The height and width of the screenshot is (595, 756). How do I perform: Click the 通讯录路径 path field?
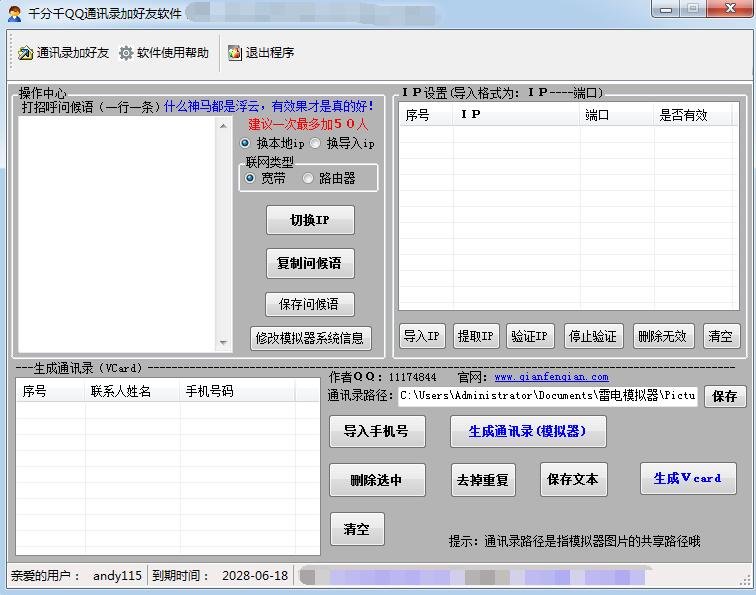coord(548,395)
